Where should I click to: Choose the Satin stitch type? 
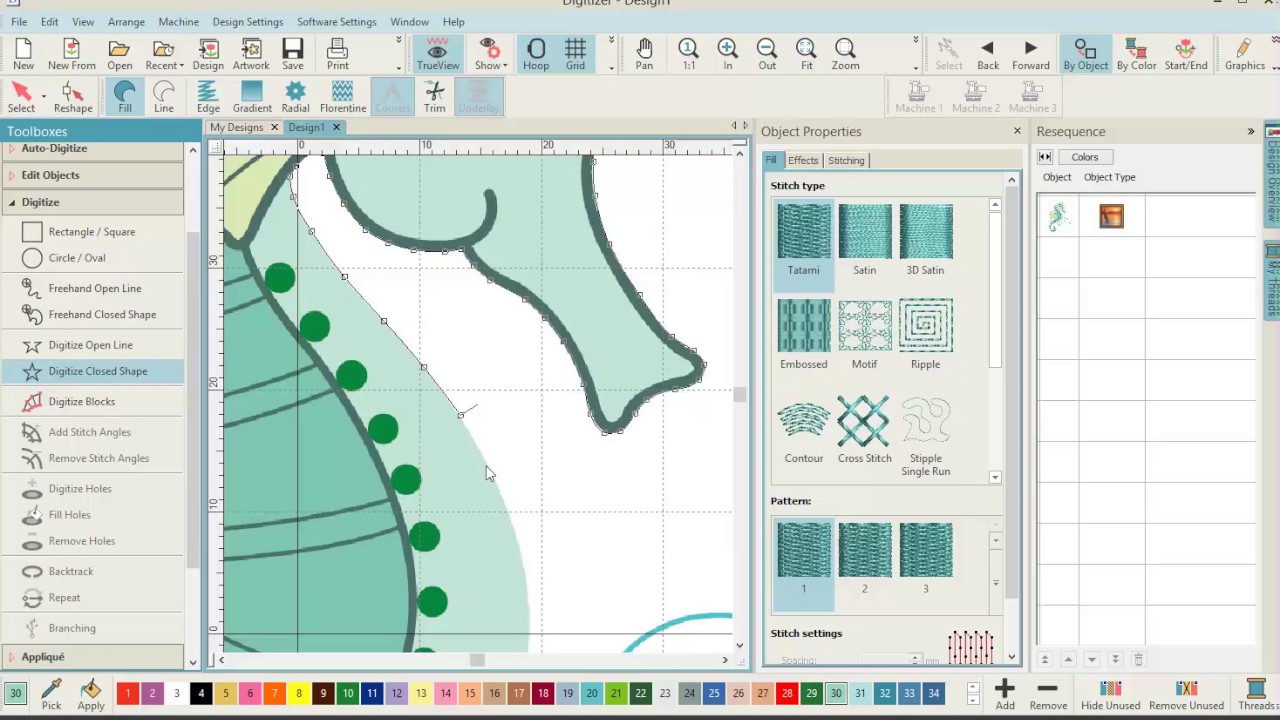(865, 240)
